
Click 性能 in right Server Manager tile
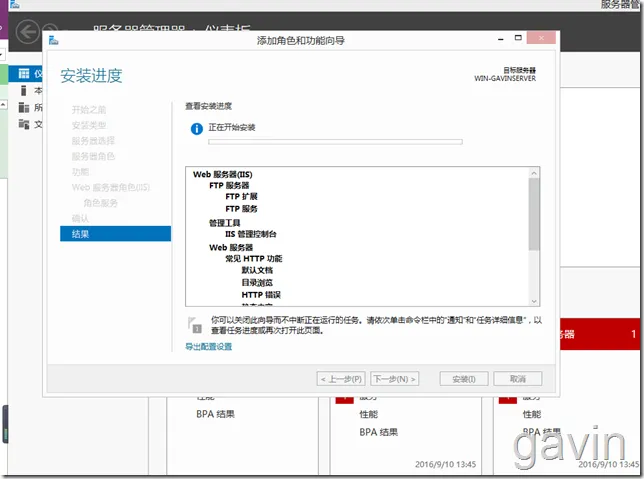pyautogui.click(x=532, y=414)
